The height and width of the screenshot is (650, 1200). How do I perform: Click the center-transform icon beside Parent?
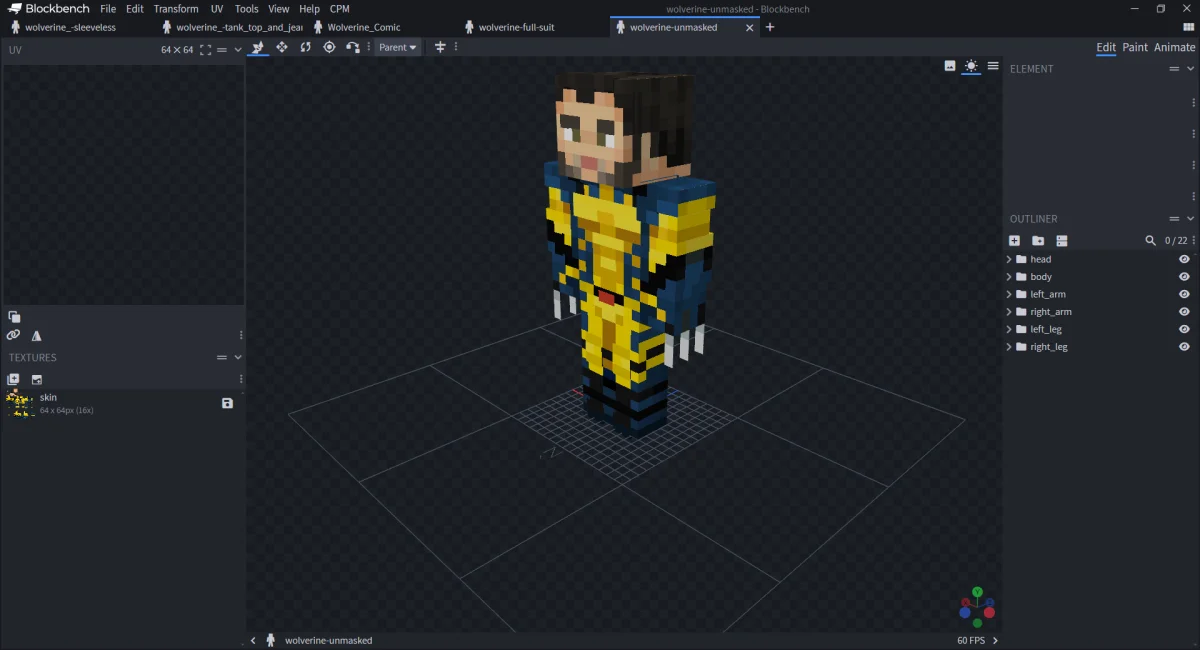440,47
